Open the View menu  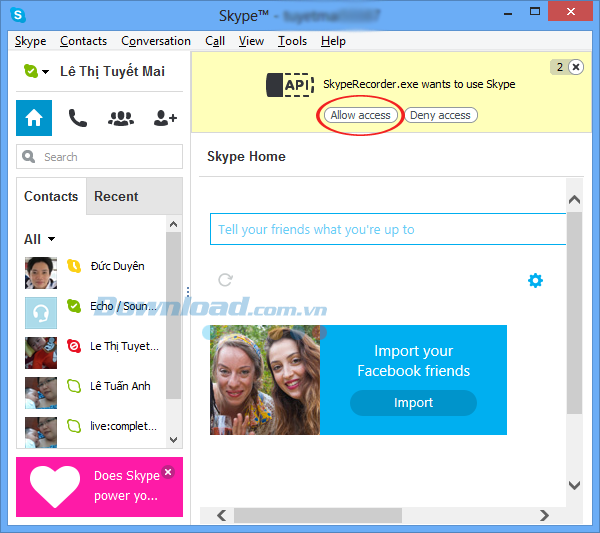(x=251, y=41)
